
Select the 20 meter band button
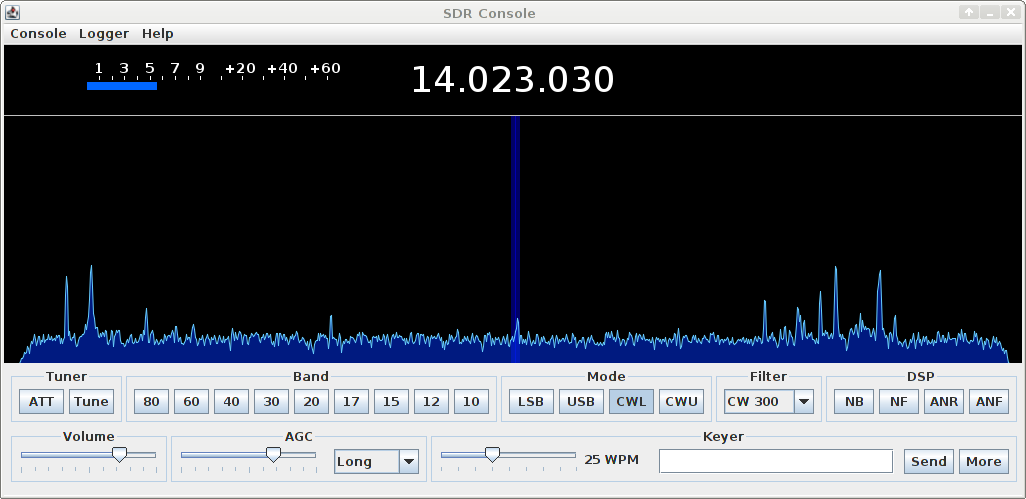tap(311, 402)
